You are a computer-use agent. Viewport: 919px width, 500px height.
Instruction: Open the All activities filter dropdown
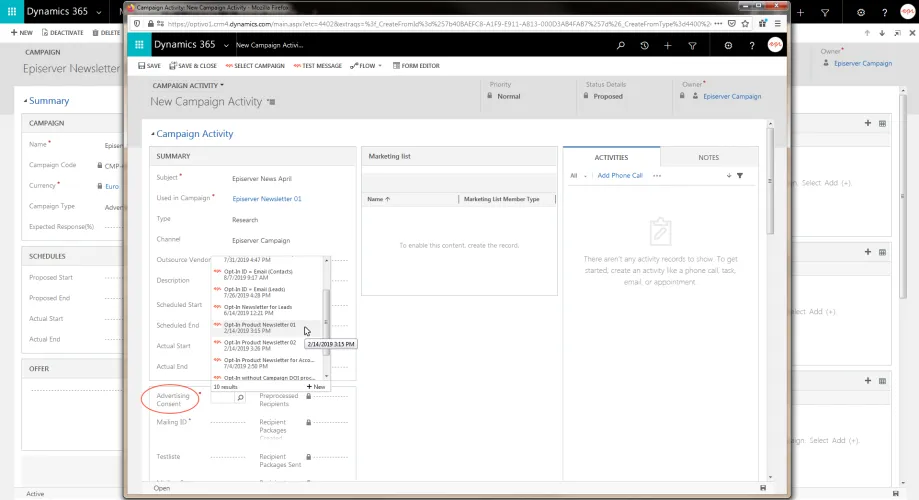pyautogui.click(x=578, y=175)
